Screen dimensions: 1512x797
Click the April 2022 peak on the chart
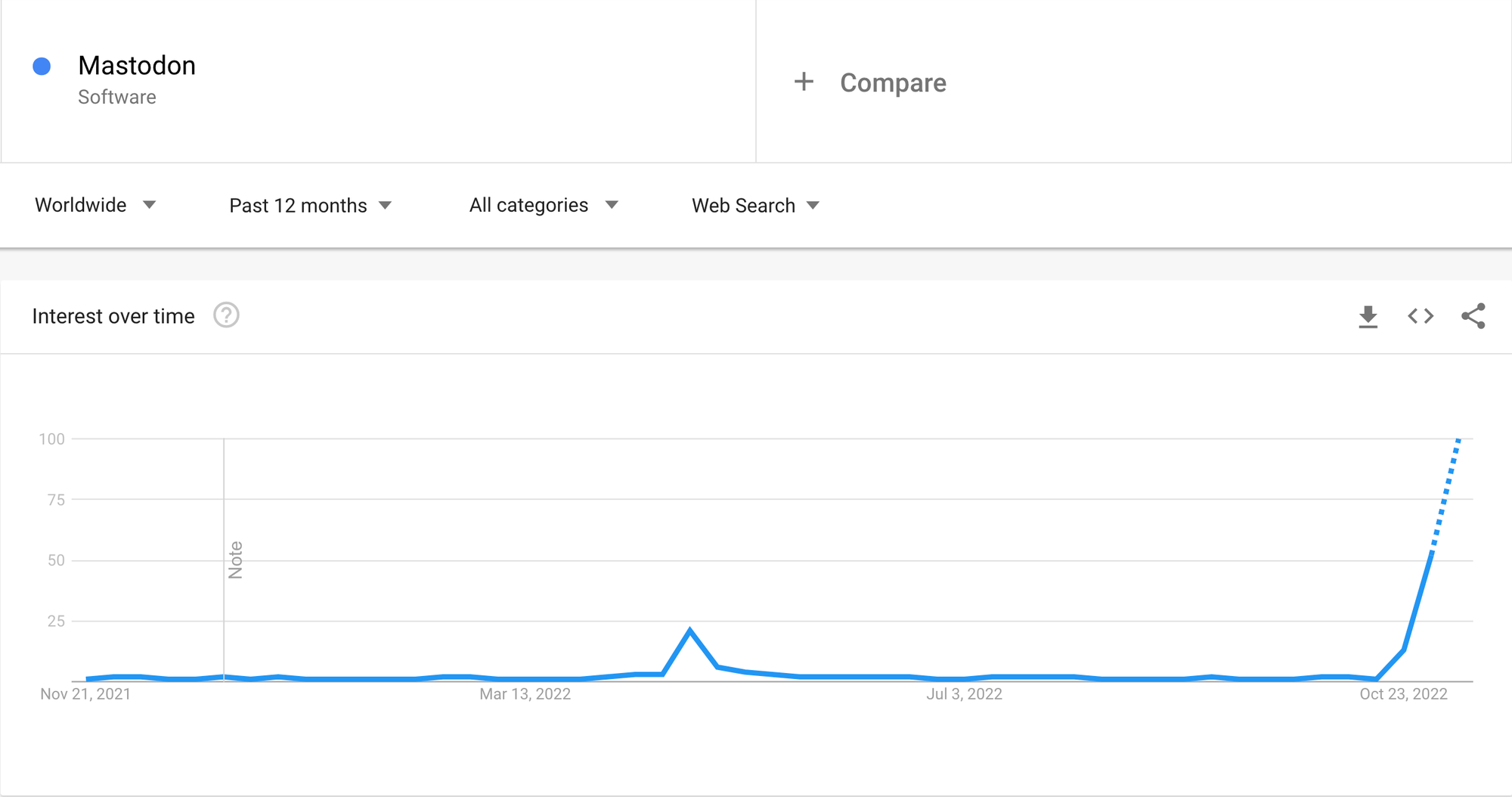[x=689, y=630]
